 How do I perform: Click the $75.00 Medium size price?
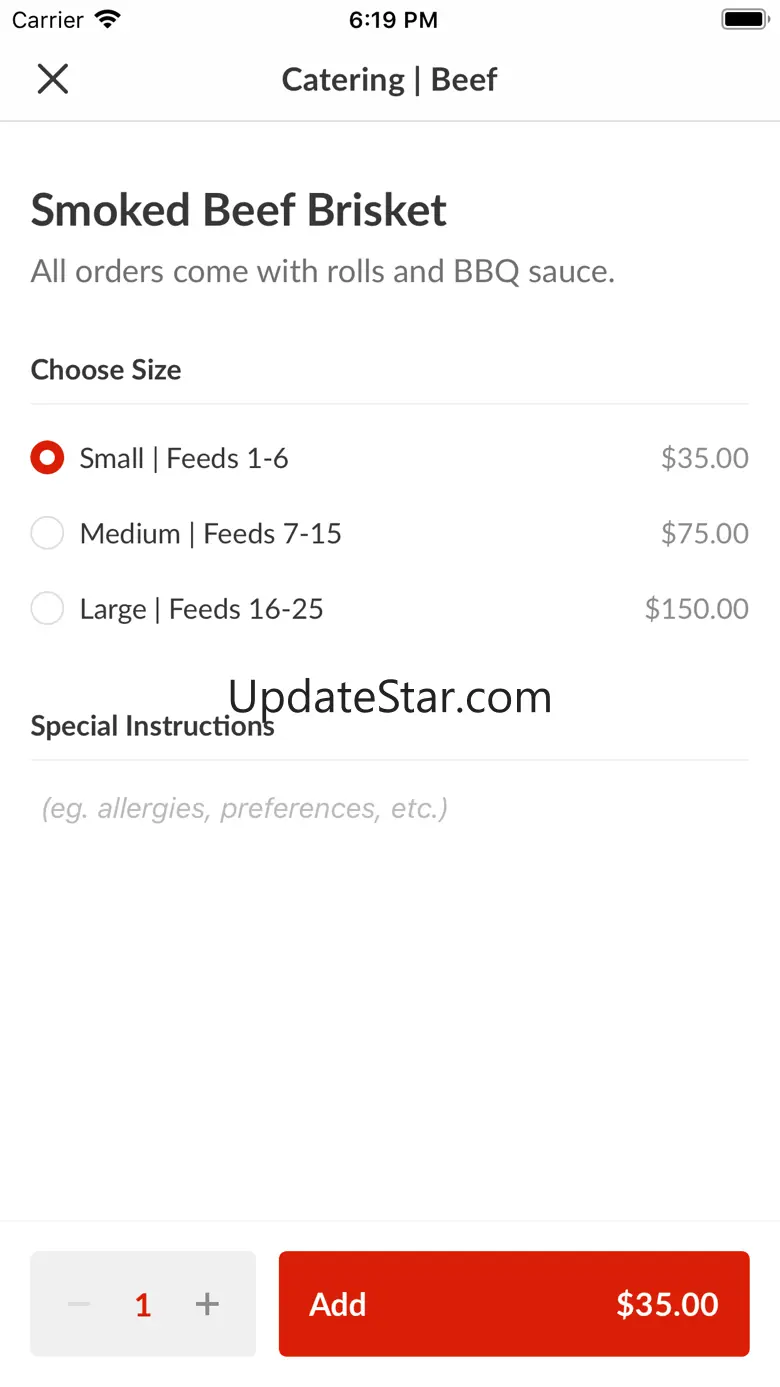704,533
